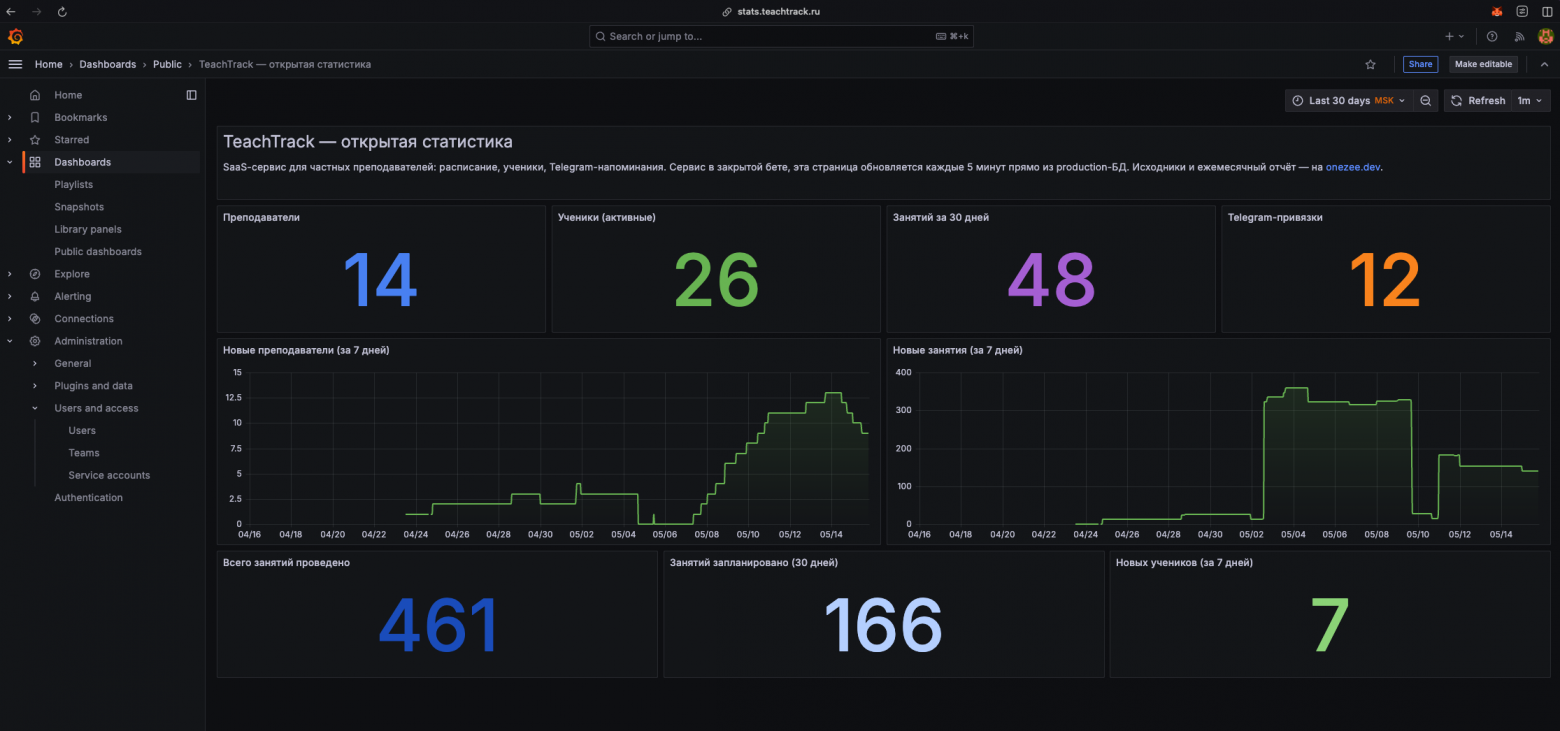Image resolution: width=1560 pixels, height=731 pixels.
Task: Click the Grafana logo
Action: tap(15, 36)
